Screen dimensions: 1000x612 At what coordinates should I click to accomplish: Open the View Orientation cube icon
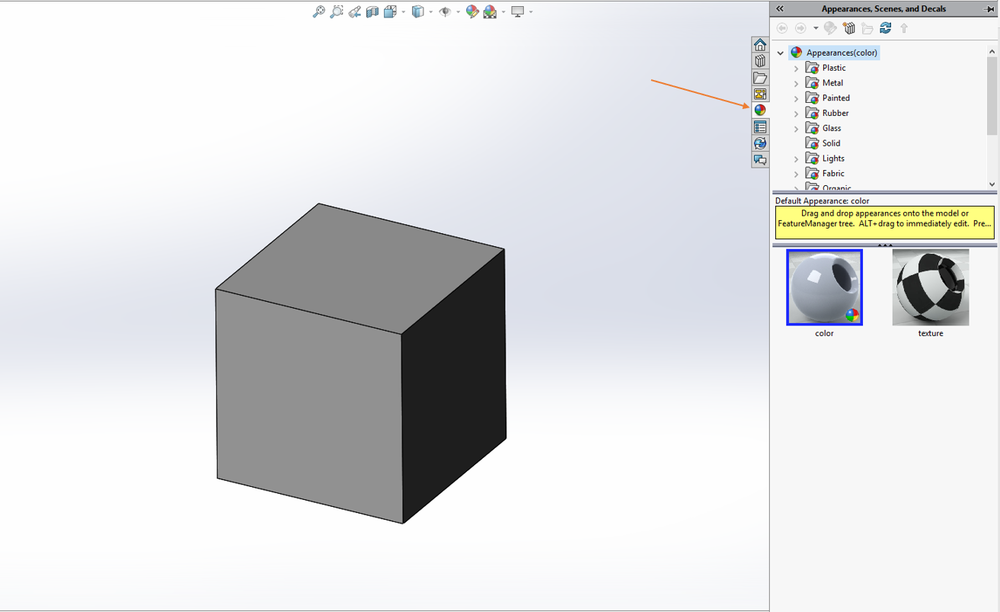pyautogui.click(x=390, y=11)
